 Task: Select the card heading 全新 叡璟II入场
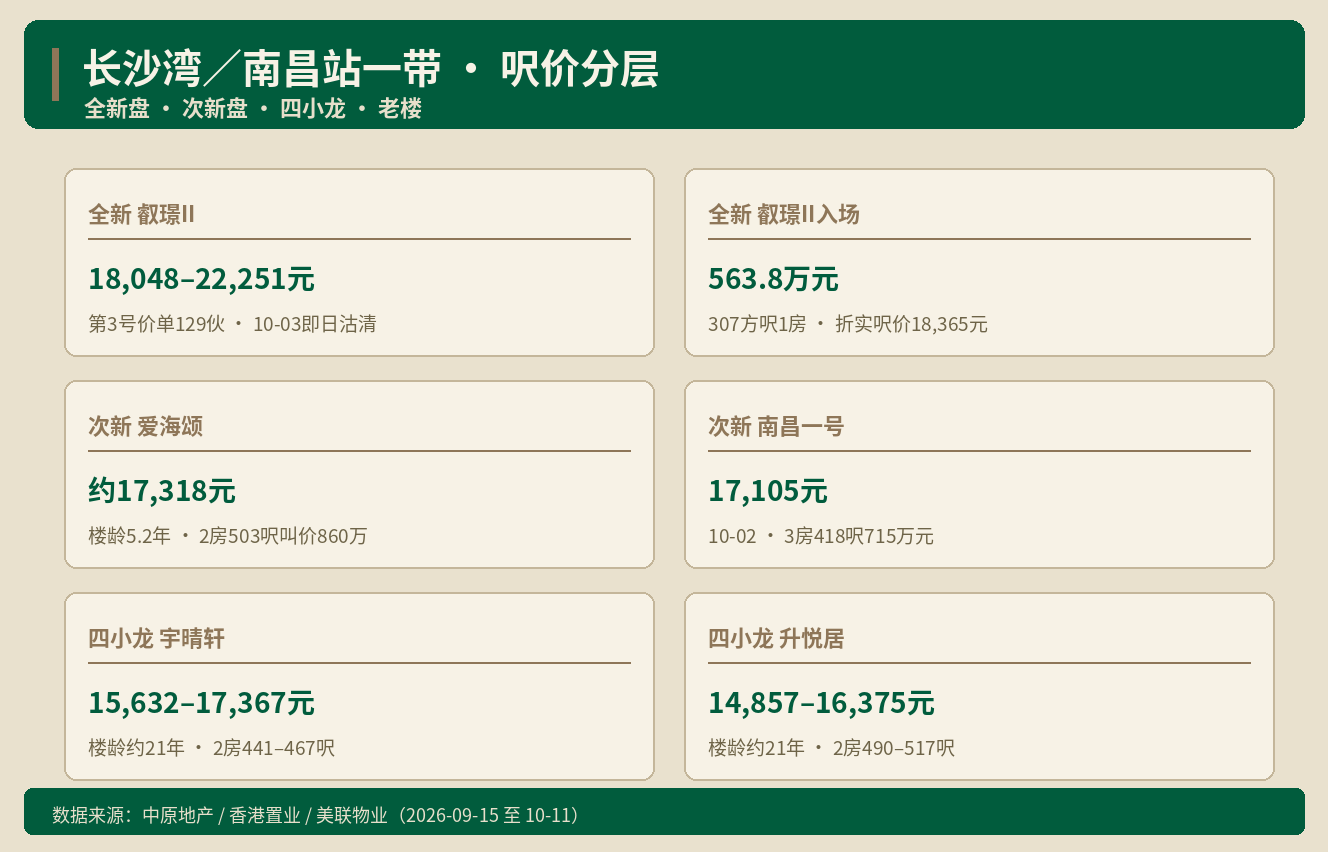pos(784,214)
